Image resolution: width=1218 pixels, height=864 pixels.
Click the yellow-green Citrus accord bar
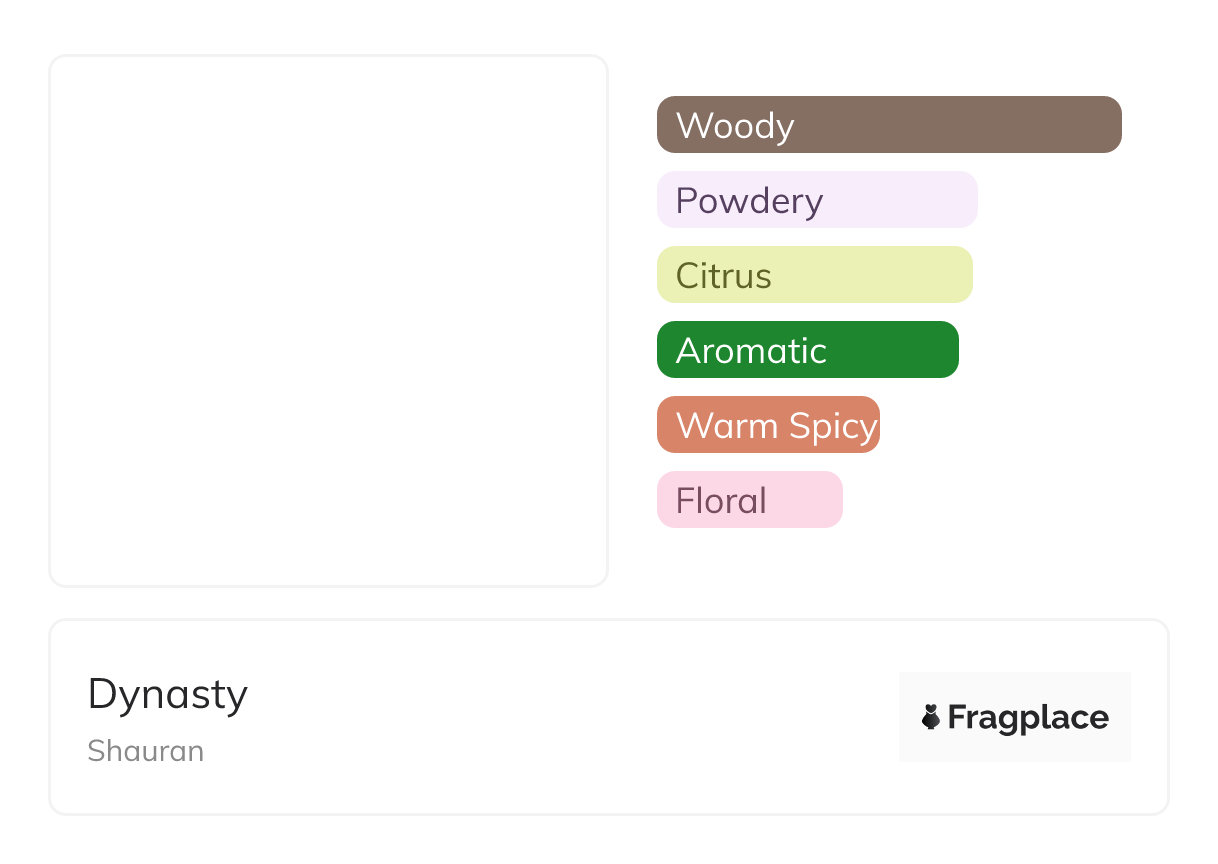tap(880, 275)
